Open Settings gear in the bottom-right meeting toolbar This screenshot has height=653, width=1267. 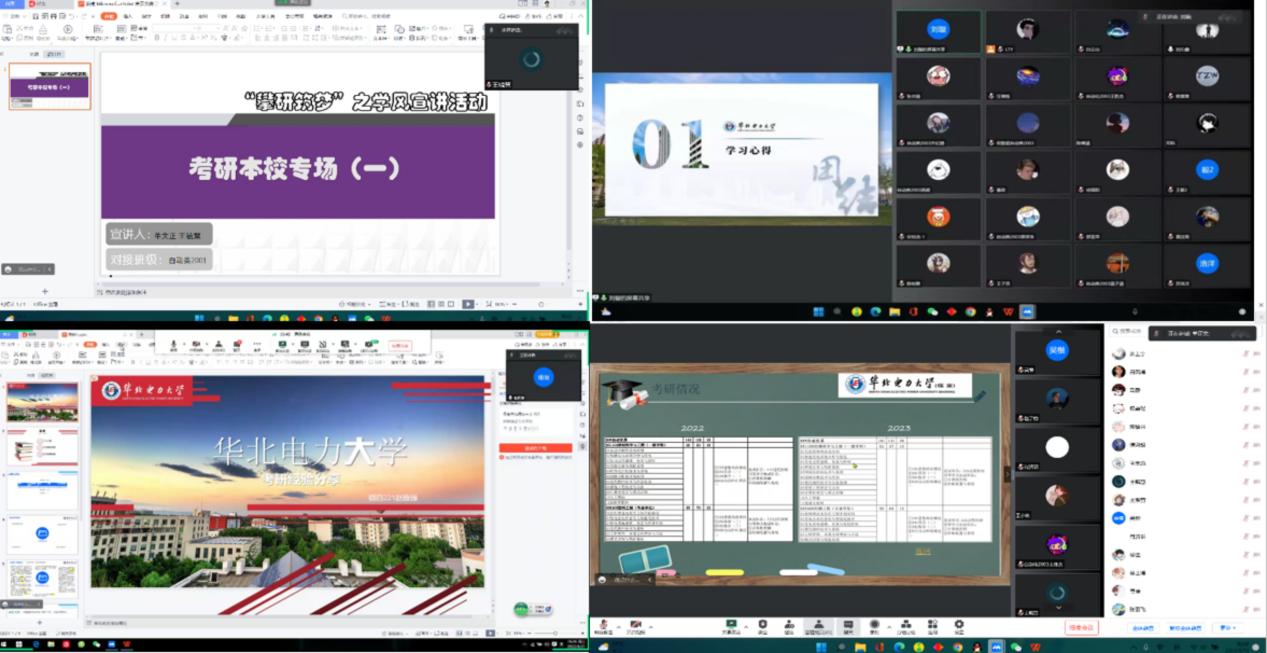coord(959,626)
